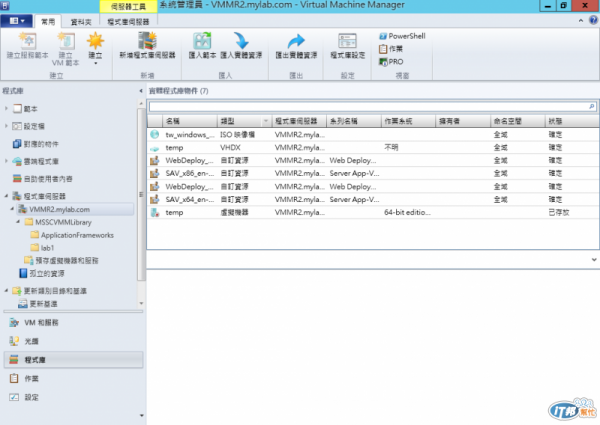The width and height of the screenshot is (600, 425).
Task: Click the 匯入範本 ribbon icon
Action: [202, 40]
